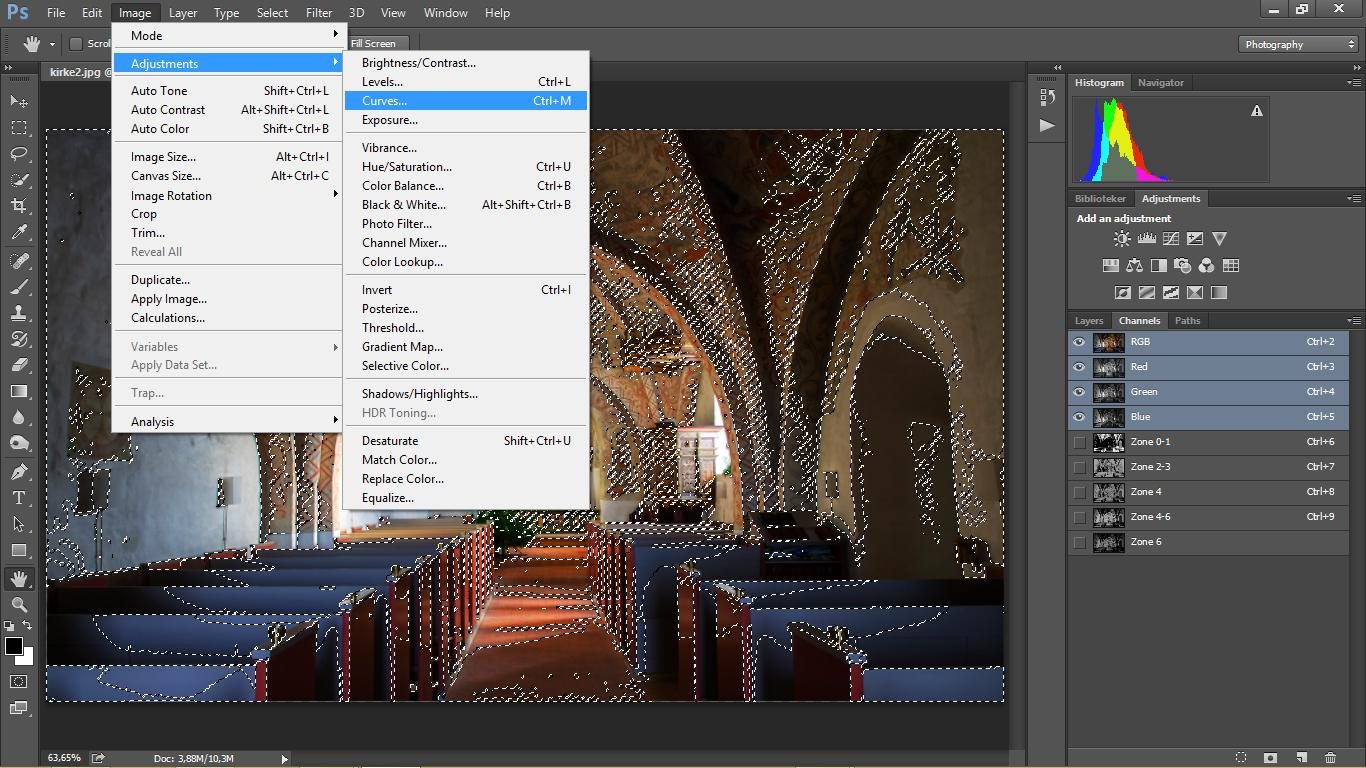
Task: Hide the Red channel visibility eye
Action: pyautogui.click(x=1079, y=367)
